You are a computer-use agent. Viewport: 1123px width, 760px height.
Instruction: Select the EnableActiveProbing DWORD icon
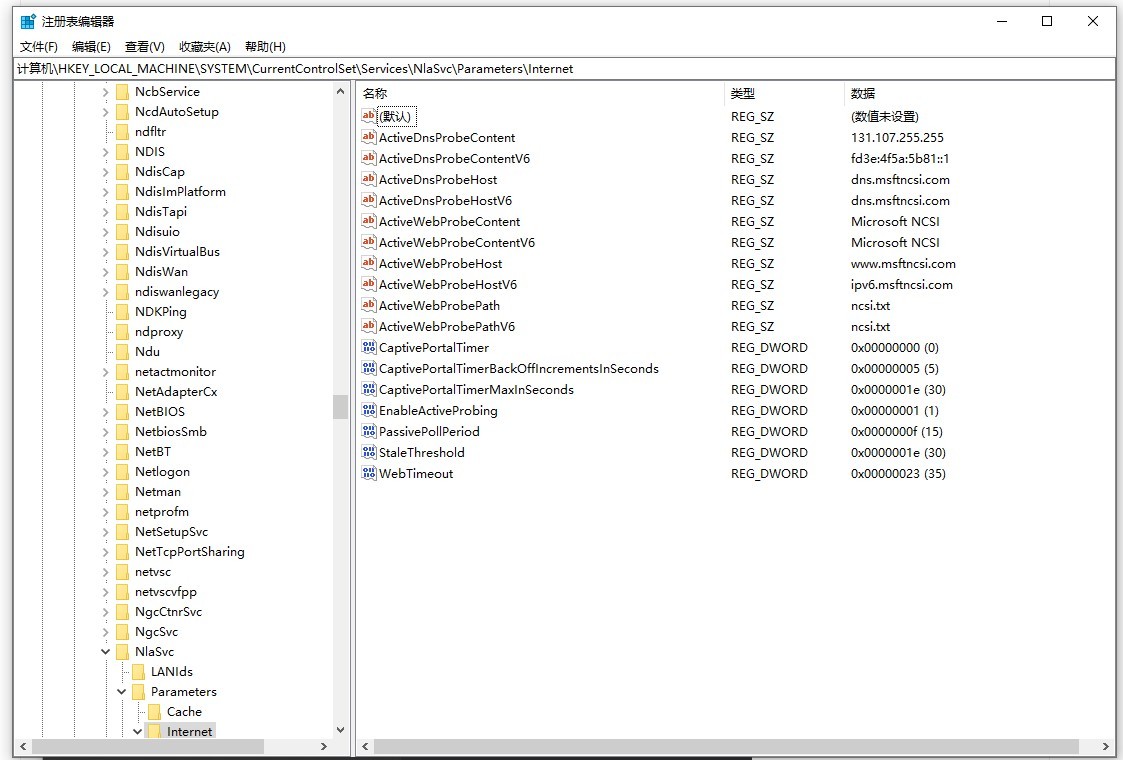click(x=368, y=410)
